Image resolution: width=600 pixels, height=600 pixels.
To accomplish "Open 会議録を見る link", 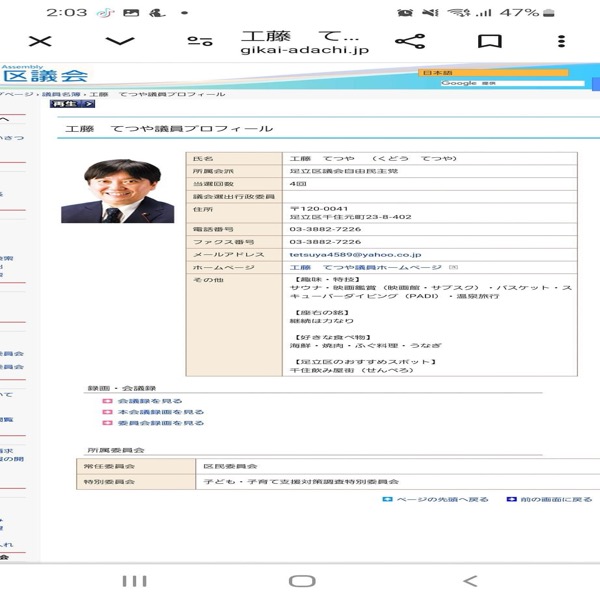I will 150,401.
